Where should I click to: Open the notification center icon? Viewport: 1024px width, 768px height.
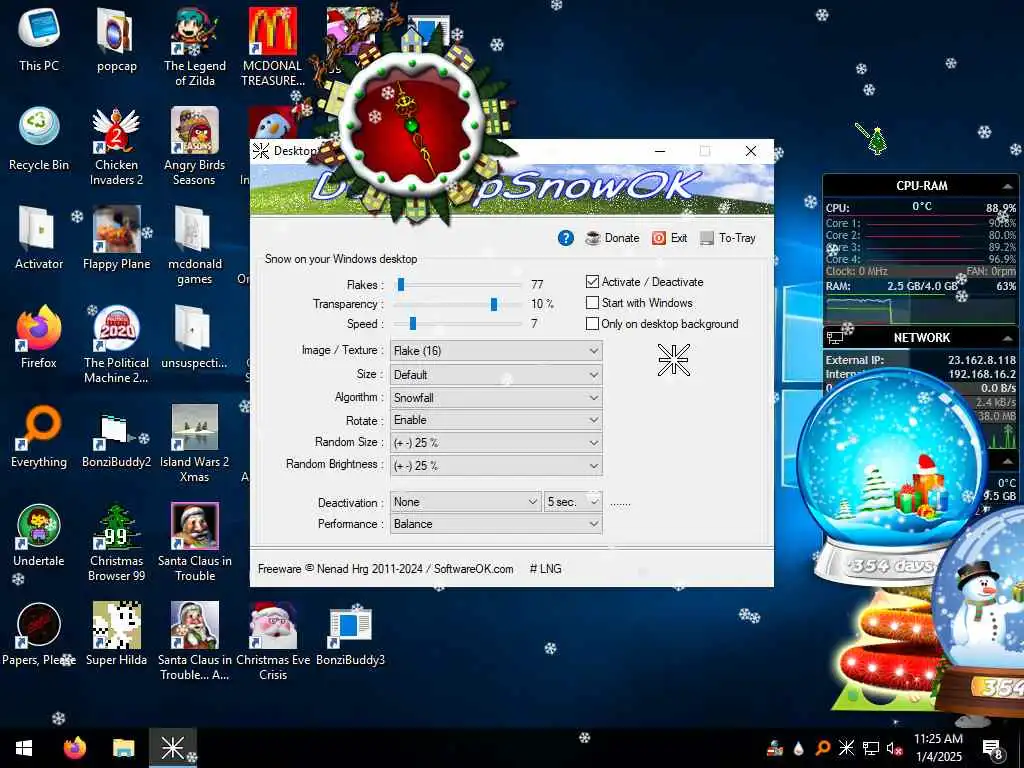[x=993, y=748]
